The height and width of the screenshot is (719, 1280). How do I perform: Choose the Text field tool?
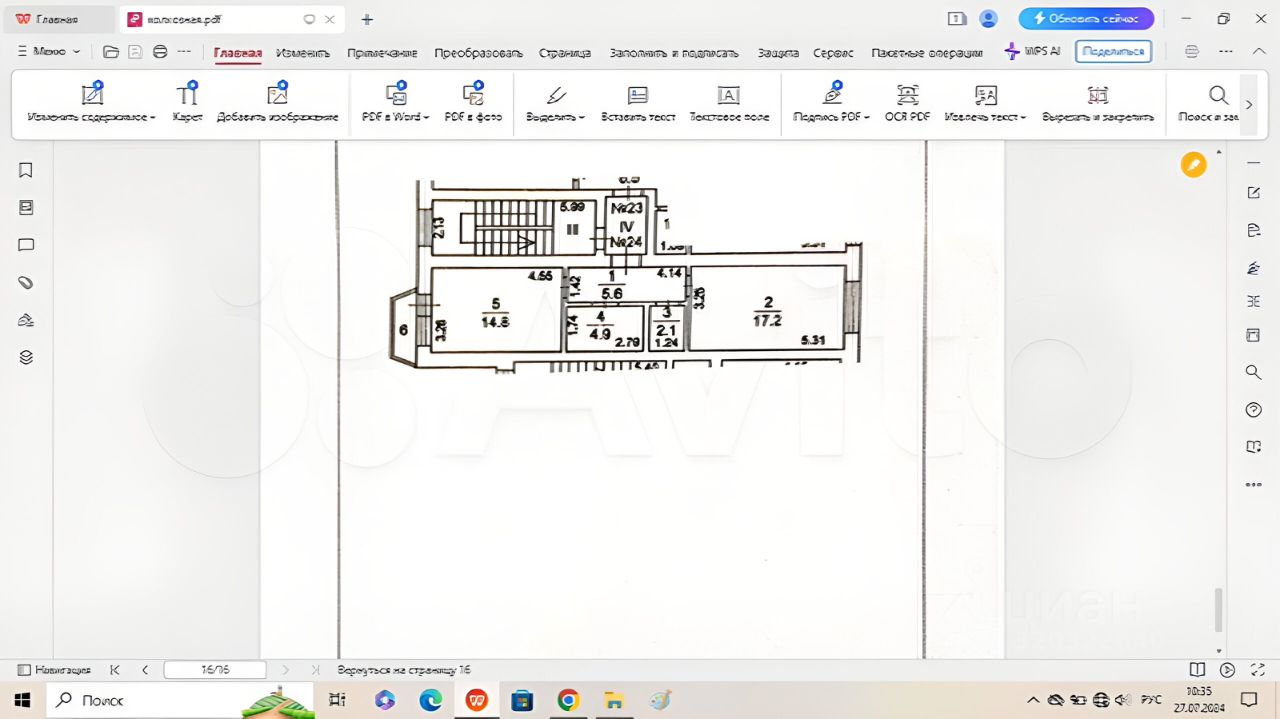tap(729, 104)
